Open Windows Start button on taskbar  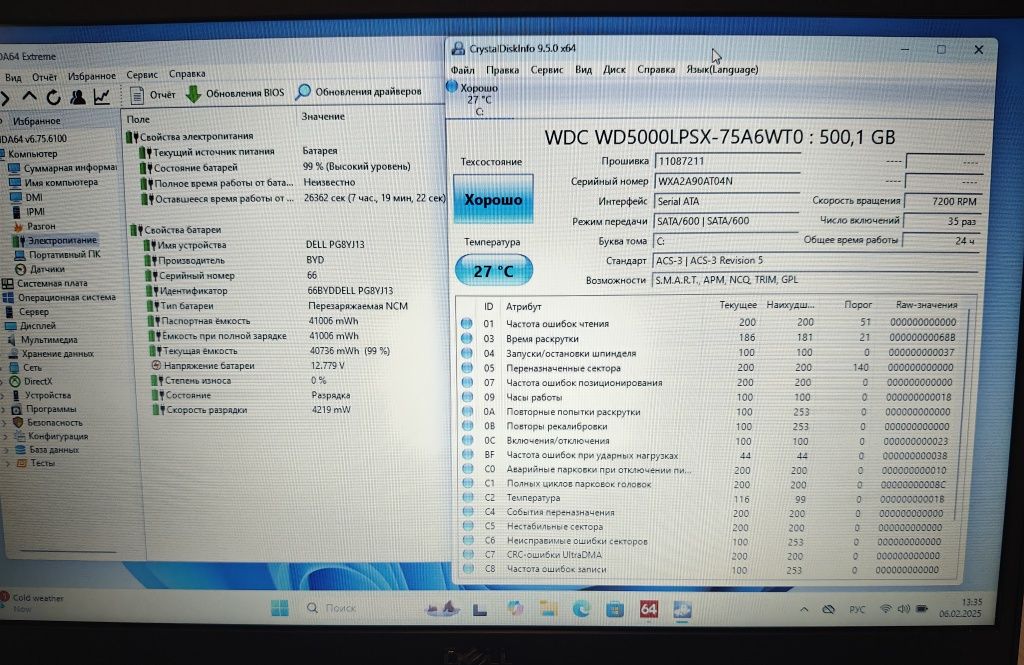[280, 608]
